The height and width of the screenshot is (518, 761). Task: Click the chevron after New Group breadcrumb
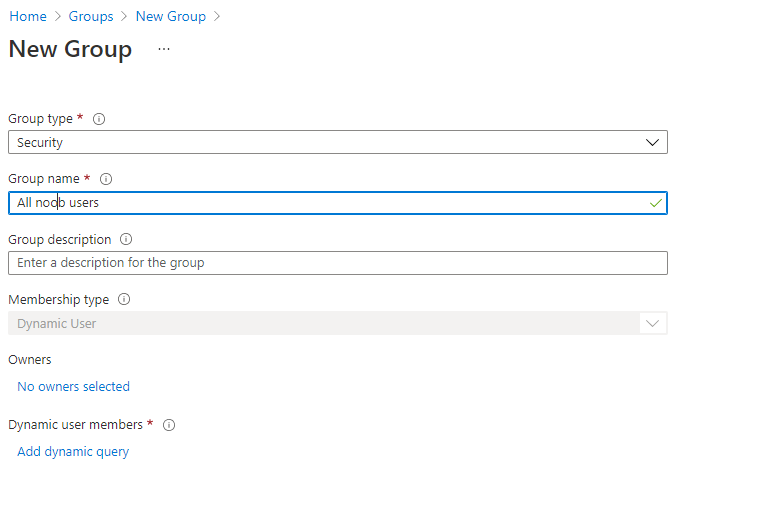217,17
